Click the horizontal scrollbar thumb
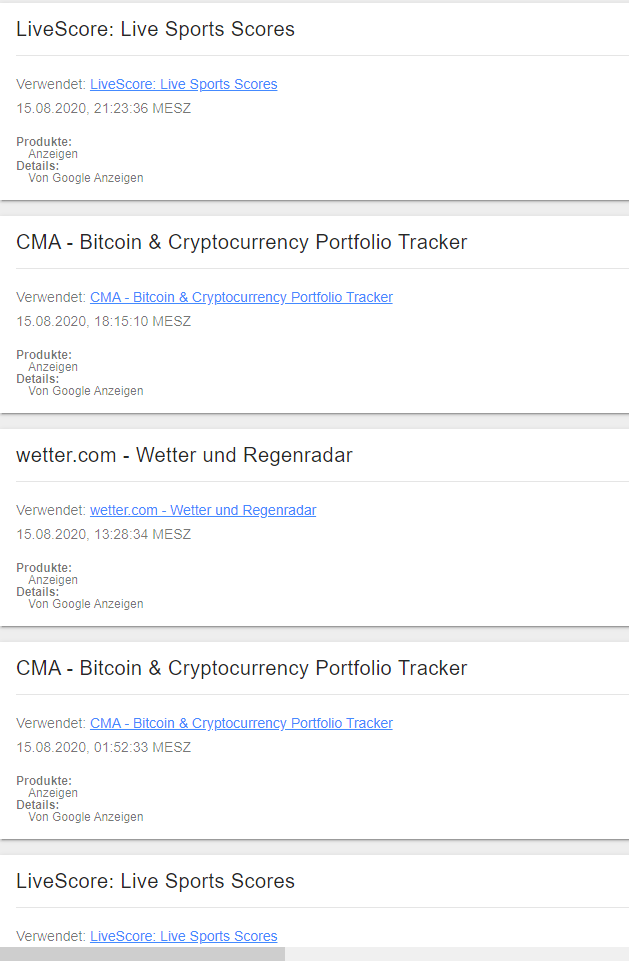The height and width of the screenshot is (961, 629). (x=142, y=954)
